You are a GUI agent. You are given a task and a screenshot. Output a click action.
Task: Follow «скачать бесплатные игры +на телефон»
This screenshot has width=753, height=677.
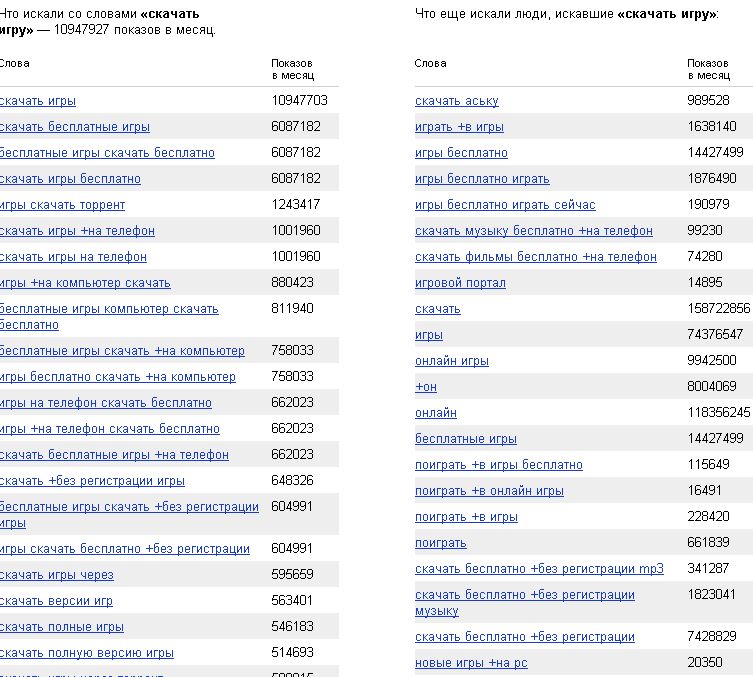114,455
